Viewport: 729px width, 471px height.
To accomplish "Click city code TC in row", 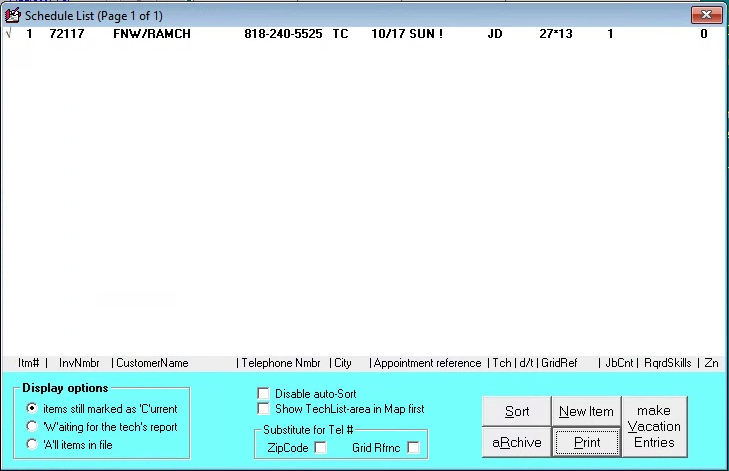I will (340, 33).
